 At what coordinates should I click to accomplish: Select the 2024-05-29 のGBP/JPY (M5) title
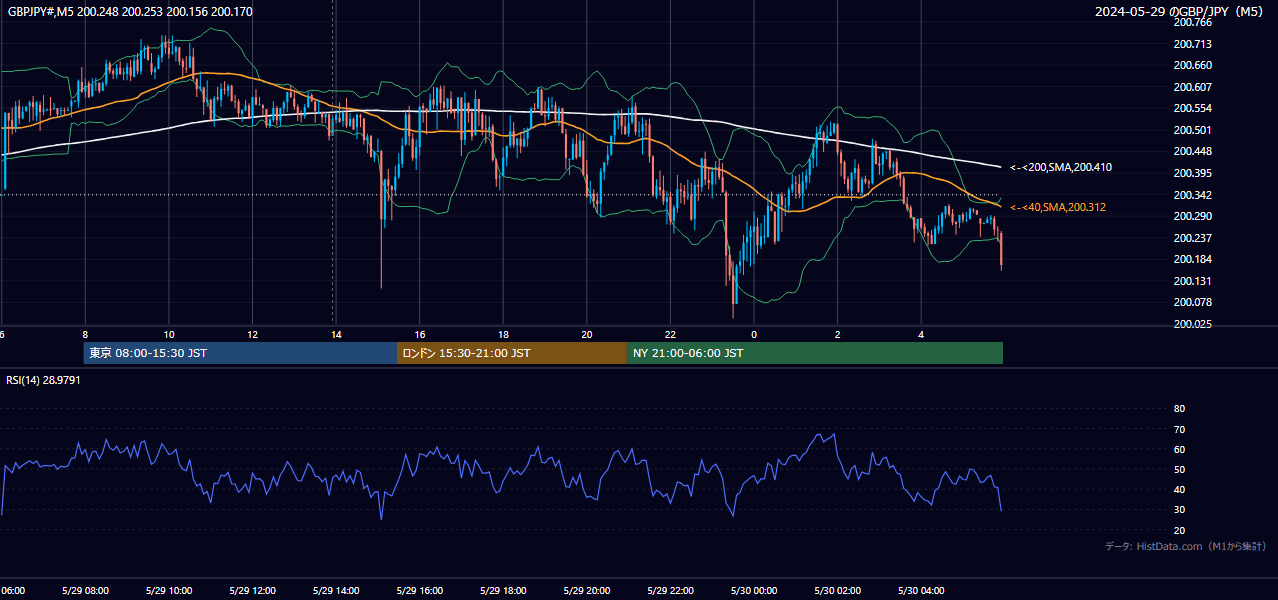point(1179,12)
